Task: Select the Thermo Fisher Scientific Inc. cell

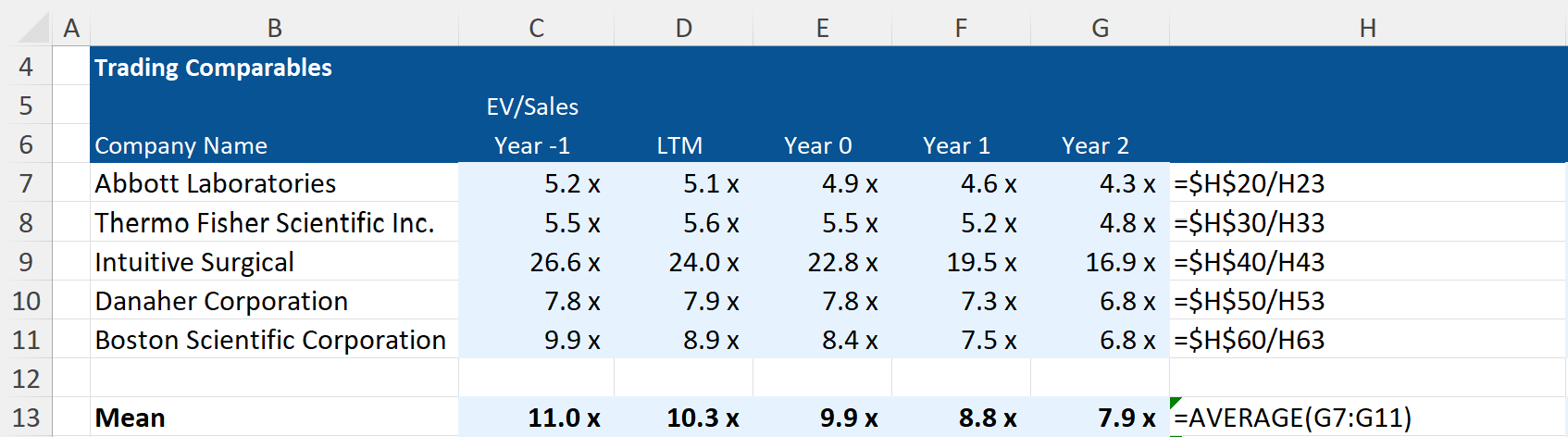Action: [274, 222]
